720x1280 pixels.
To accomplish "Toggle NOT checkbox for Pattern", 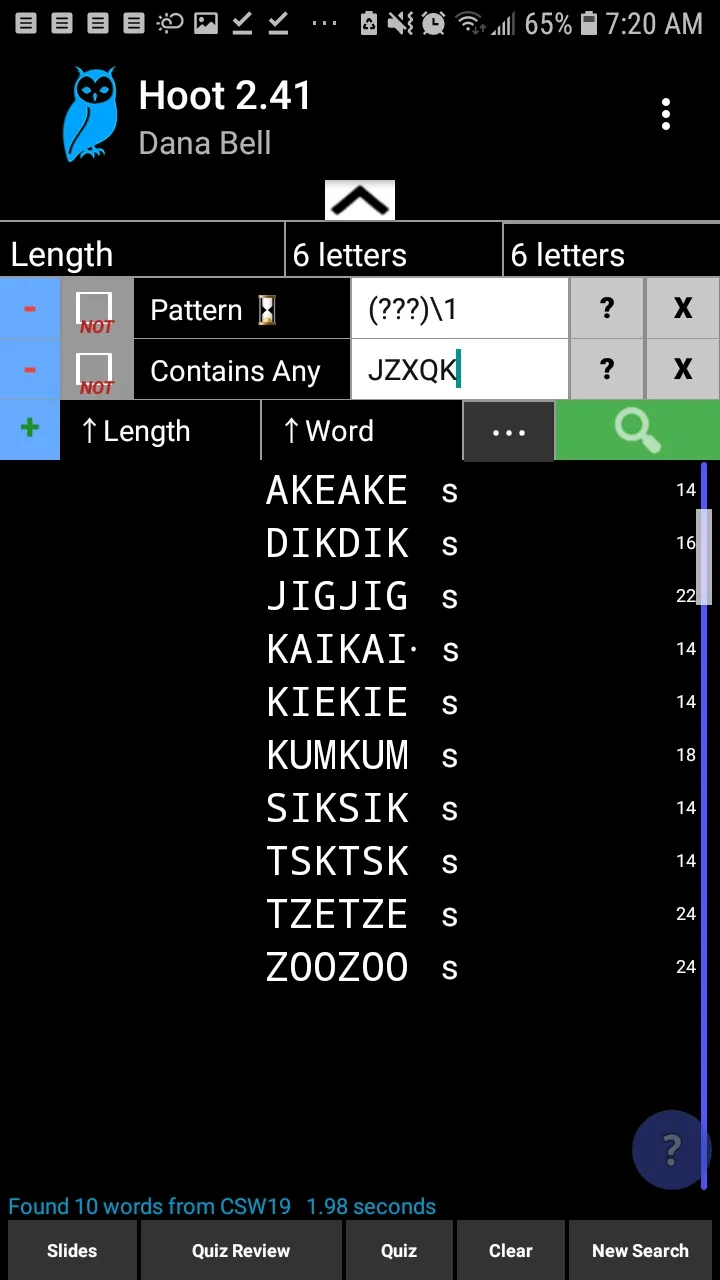I will (96, 309).
